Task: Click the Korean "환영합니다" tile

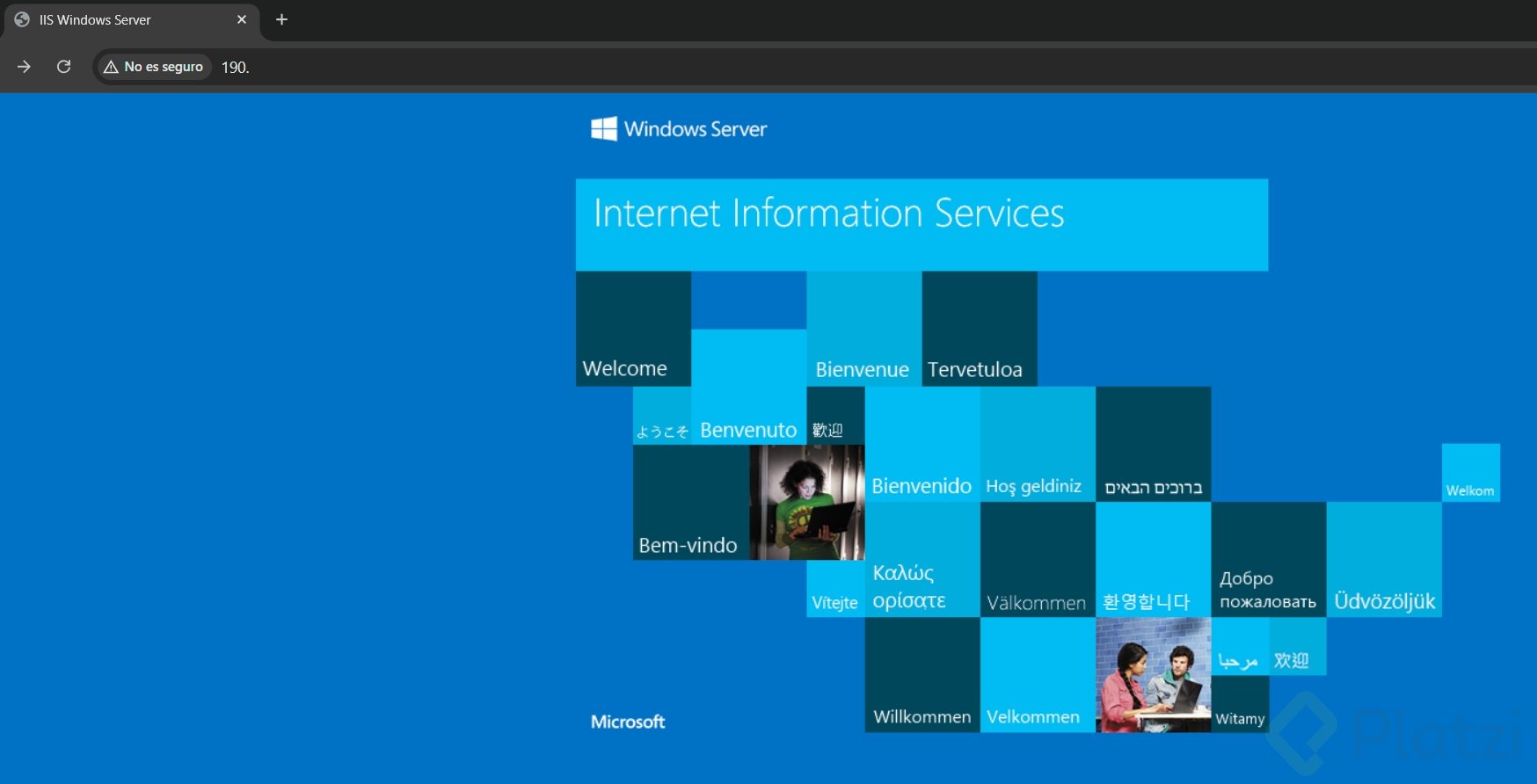Action: [x=1154, y=560]
